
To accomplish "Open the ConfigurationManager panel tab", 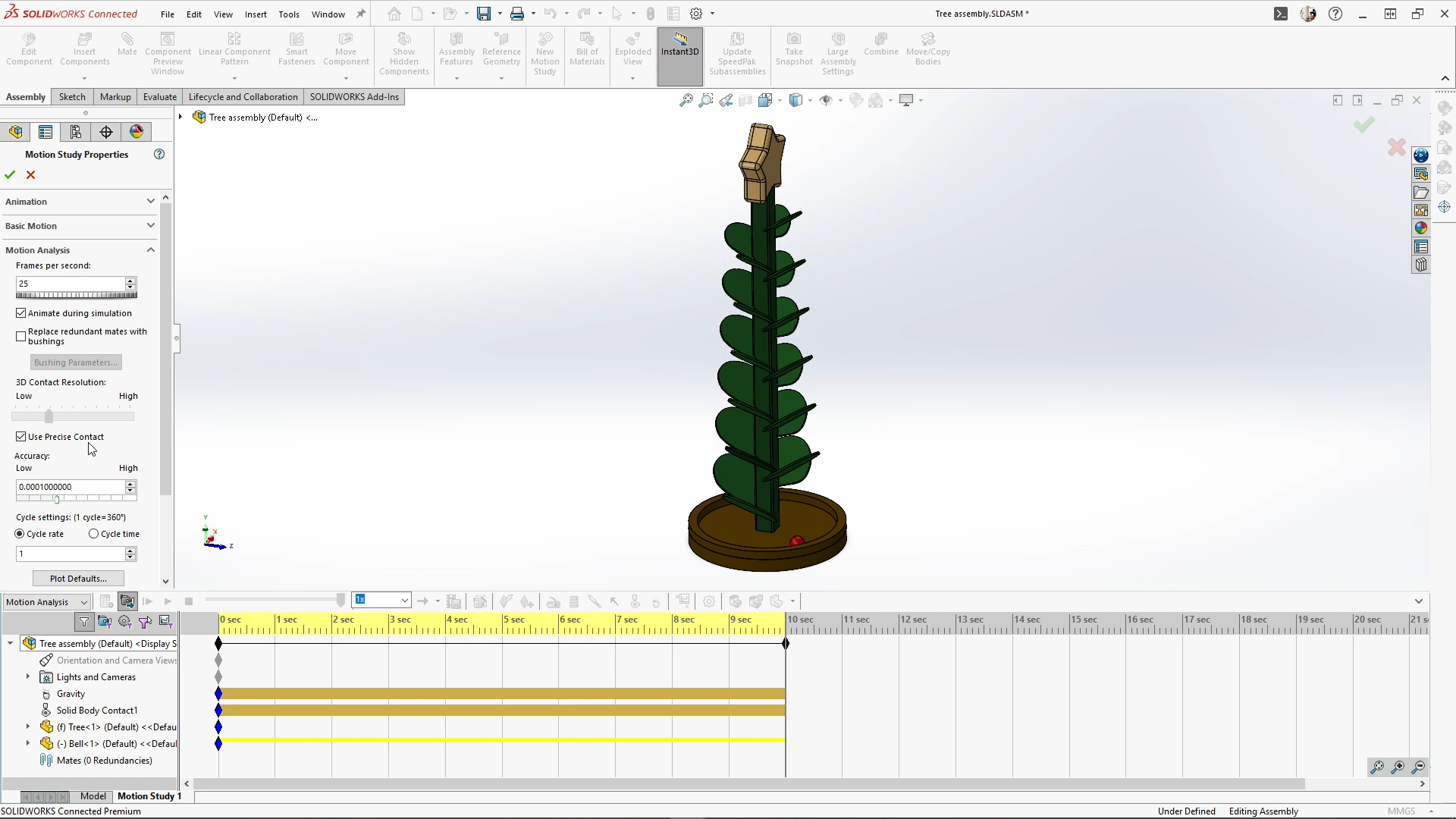I will (x=76, y=132).
